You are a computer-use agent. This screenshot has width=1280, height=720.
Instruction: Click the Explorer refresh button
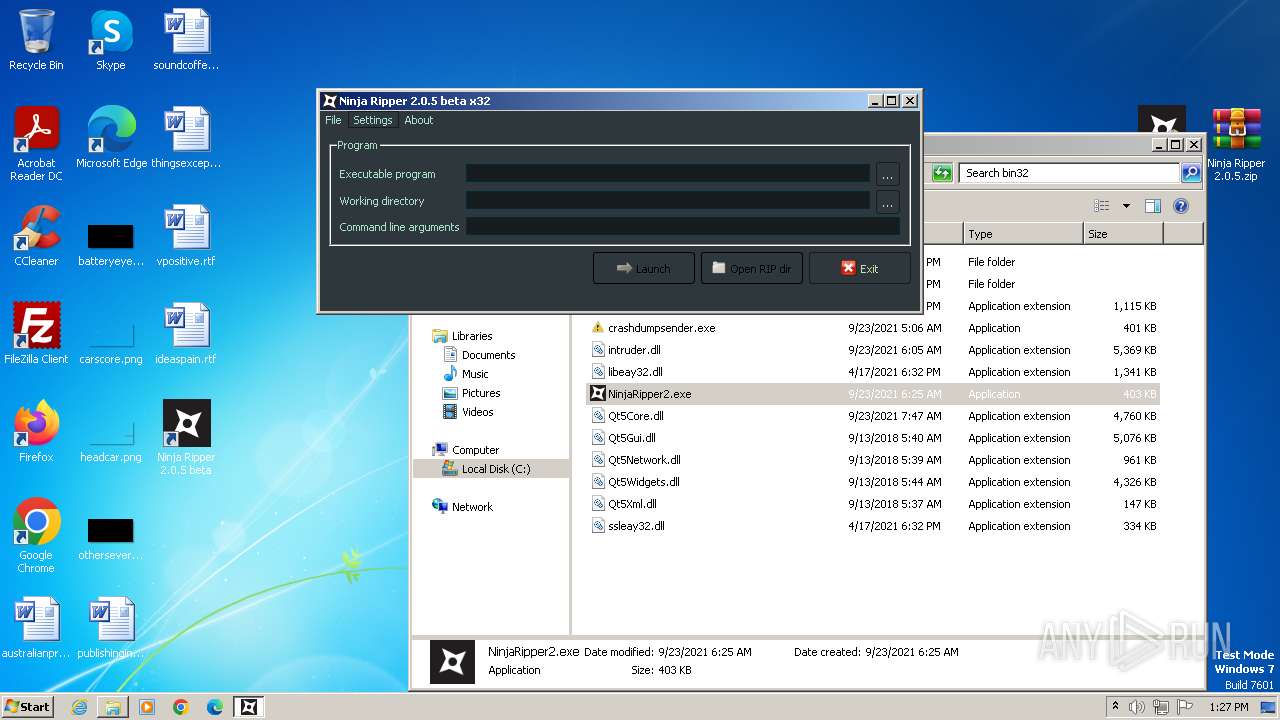coord(942,173)
